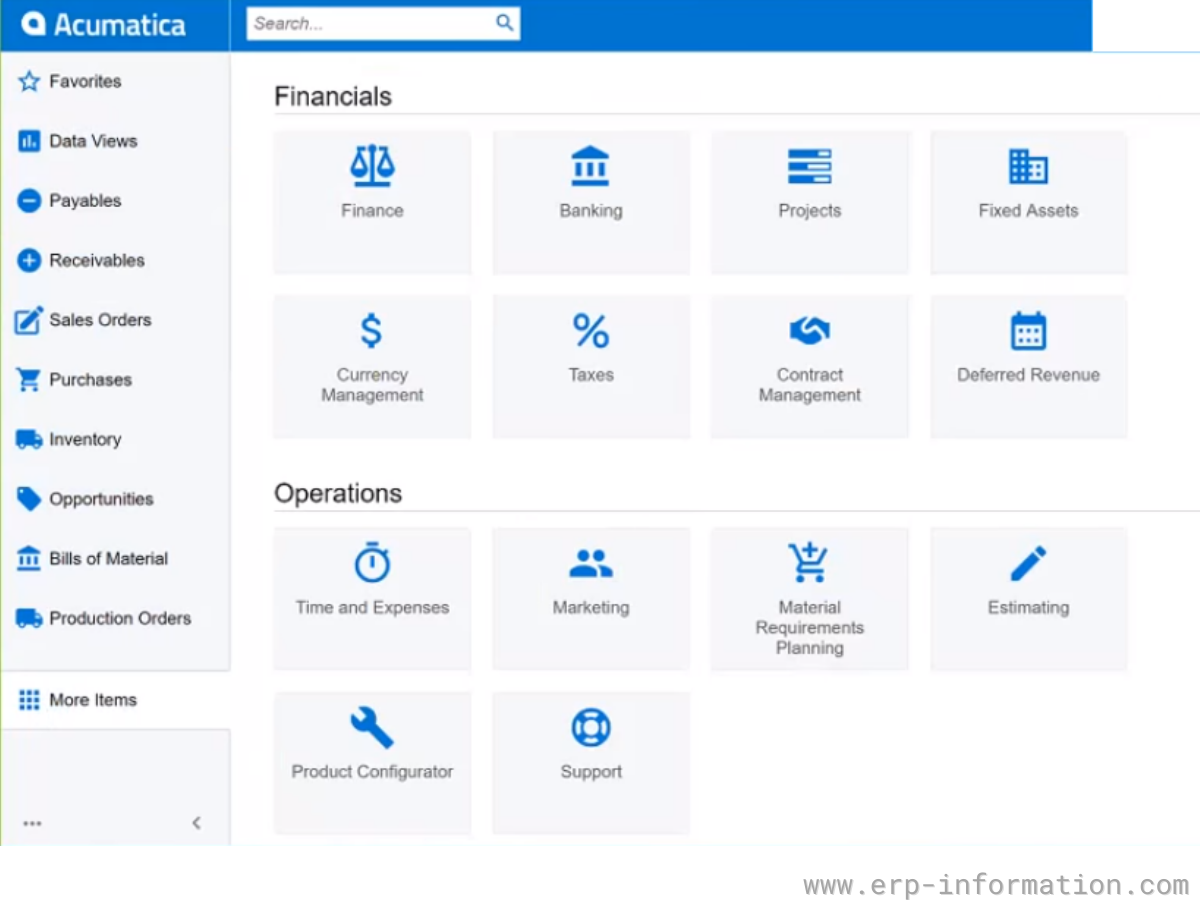Open the Banking tile label
The image size is (1200, 900).
pos(591,211)
